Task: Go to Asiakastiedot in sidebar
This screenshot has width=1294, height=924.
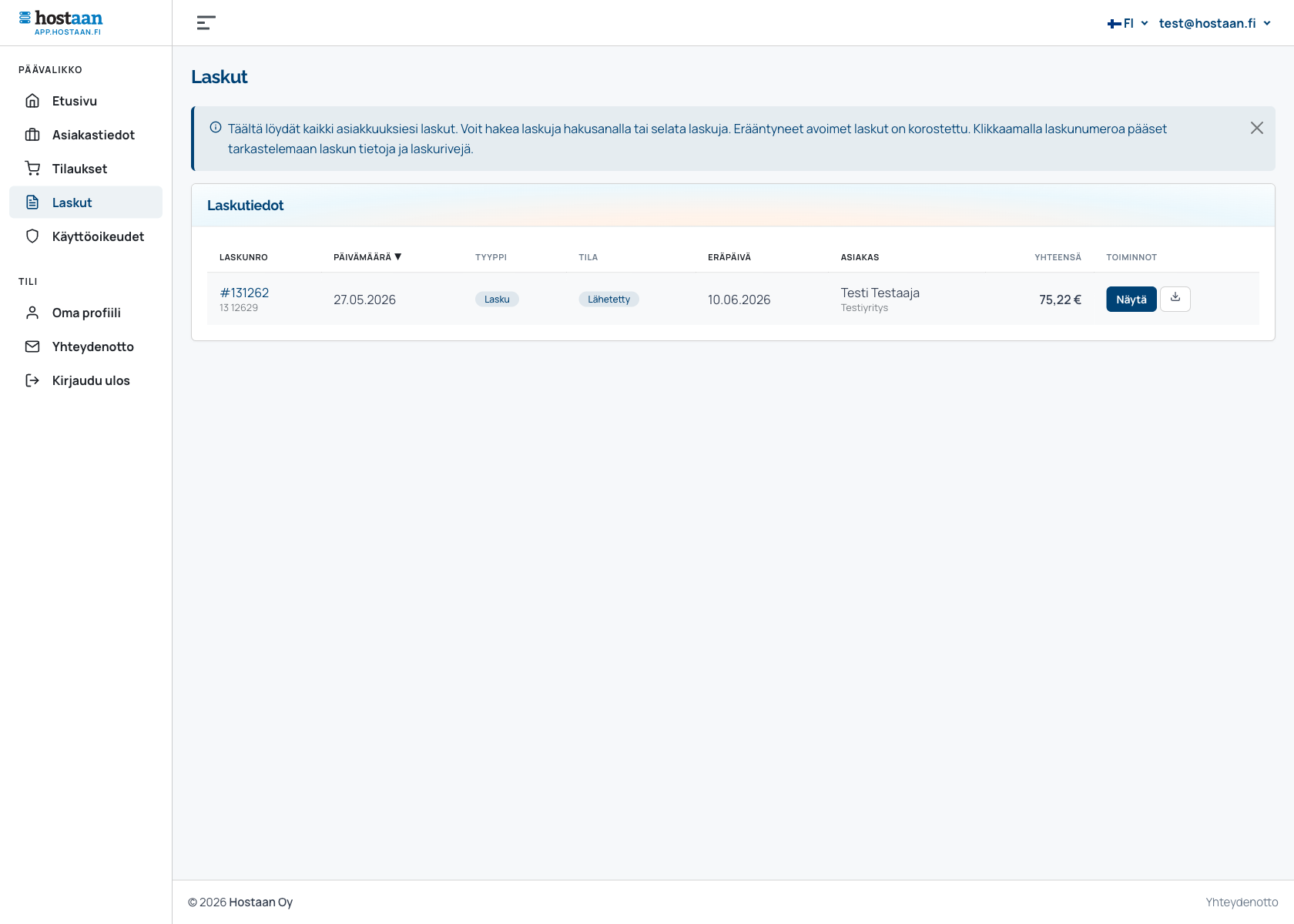Action: point(86,135)
